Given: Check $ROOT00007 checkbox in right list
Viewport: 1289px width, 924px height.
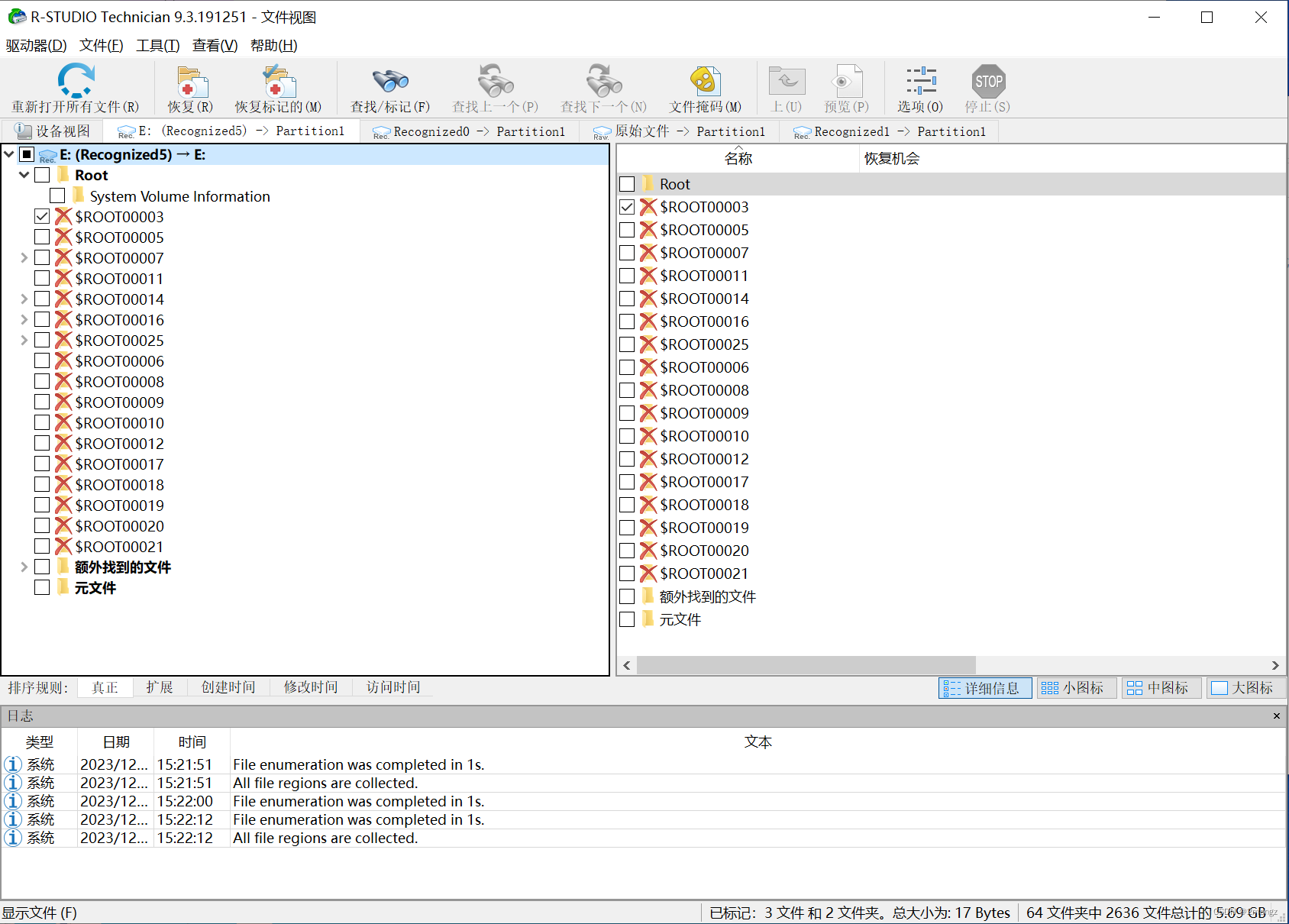Looking at the screenshot, I should [x=627, y=253].
